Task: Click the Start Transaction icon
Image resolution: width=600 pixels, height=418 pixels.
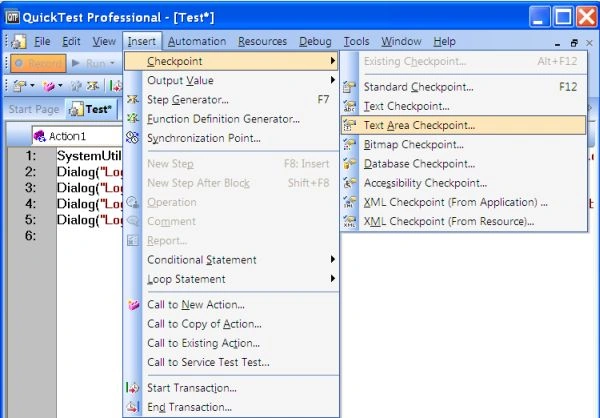Action: [x=133, y=388]
